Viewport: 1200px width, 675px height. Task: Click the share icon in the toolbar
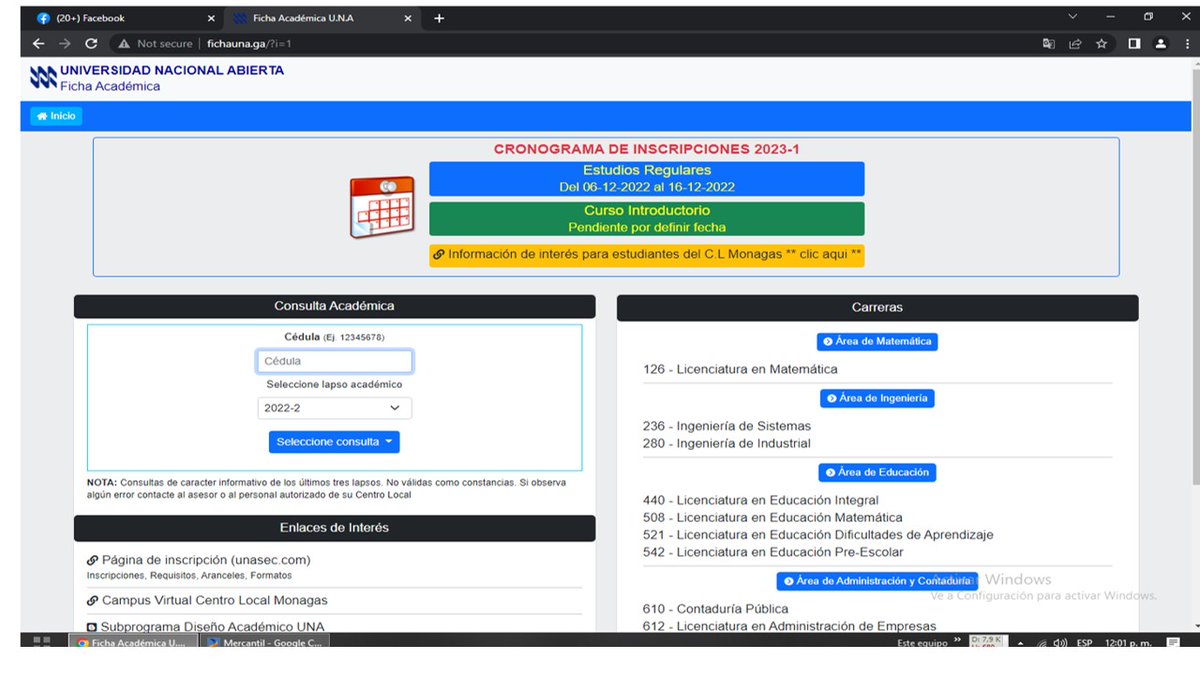(x=1075, y=44)
